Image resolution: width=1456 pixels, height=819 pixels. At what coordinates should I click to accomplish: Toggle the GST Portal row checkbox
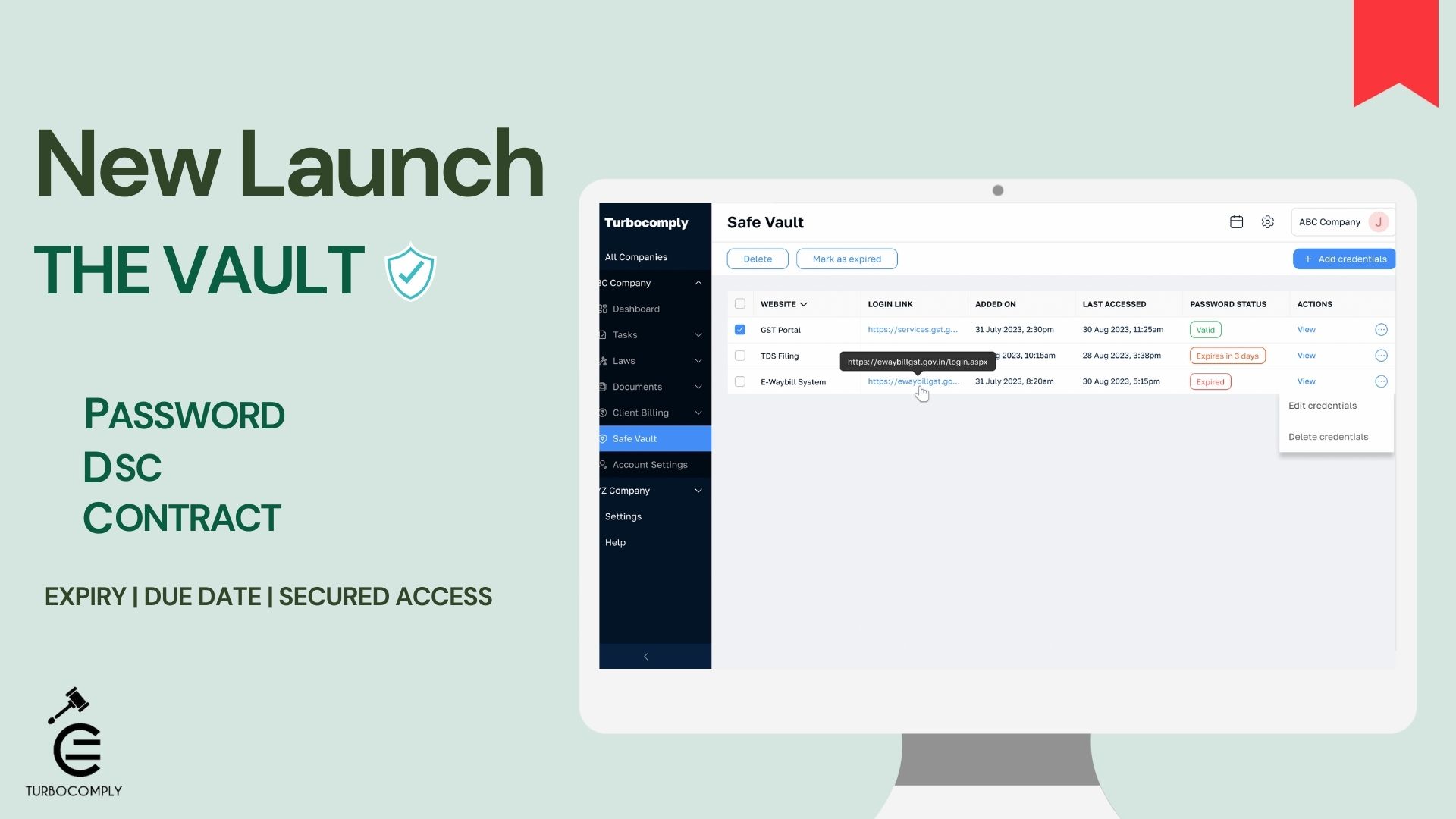point(740,330)
